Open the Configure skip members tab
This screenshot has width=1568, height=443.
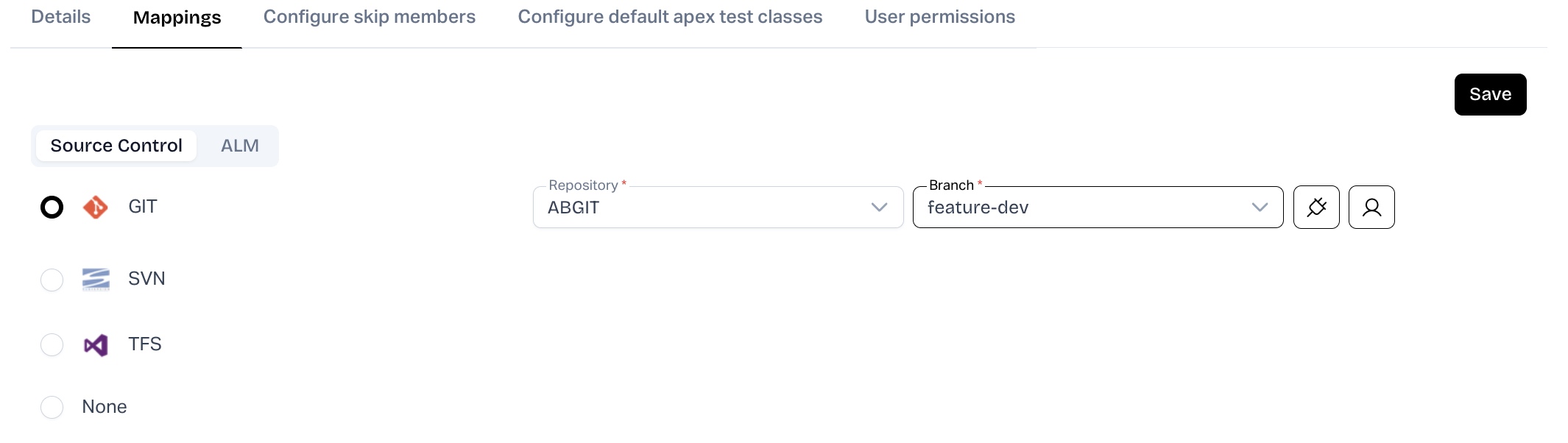coord(370,17)
